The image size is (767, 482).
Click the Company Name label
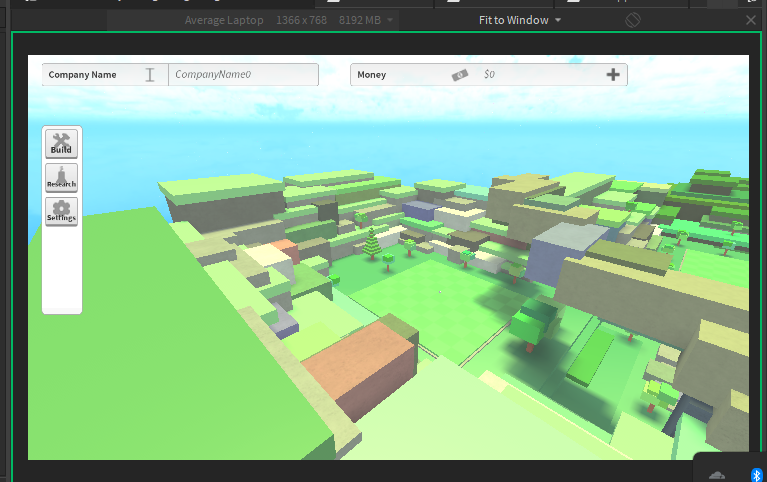(82, 75)
